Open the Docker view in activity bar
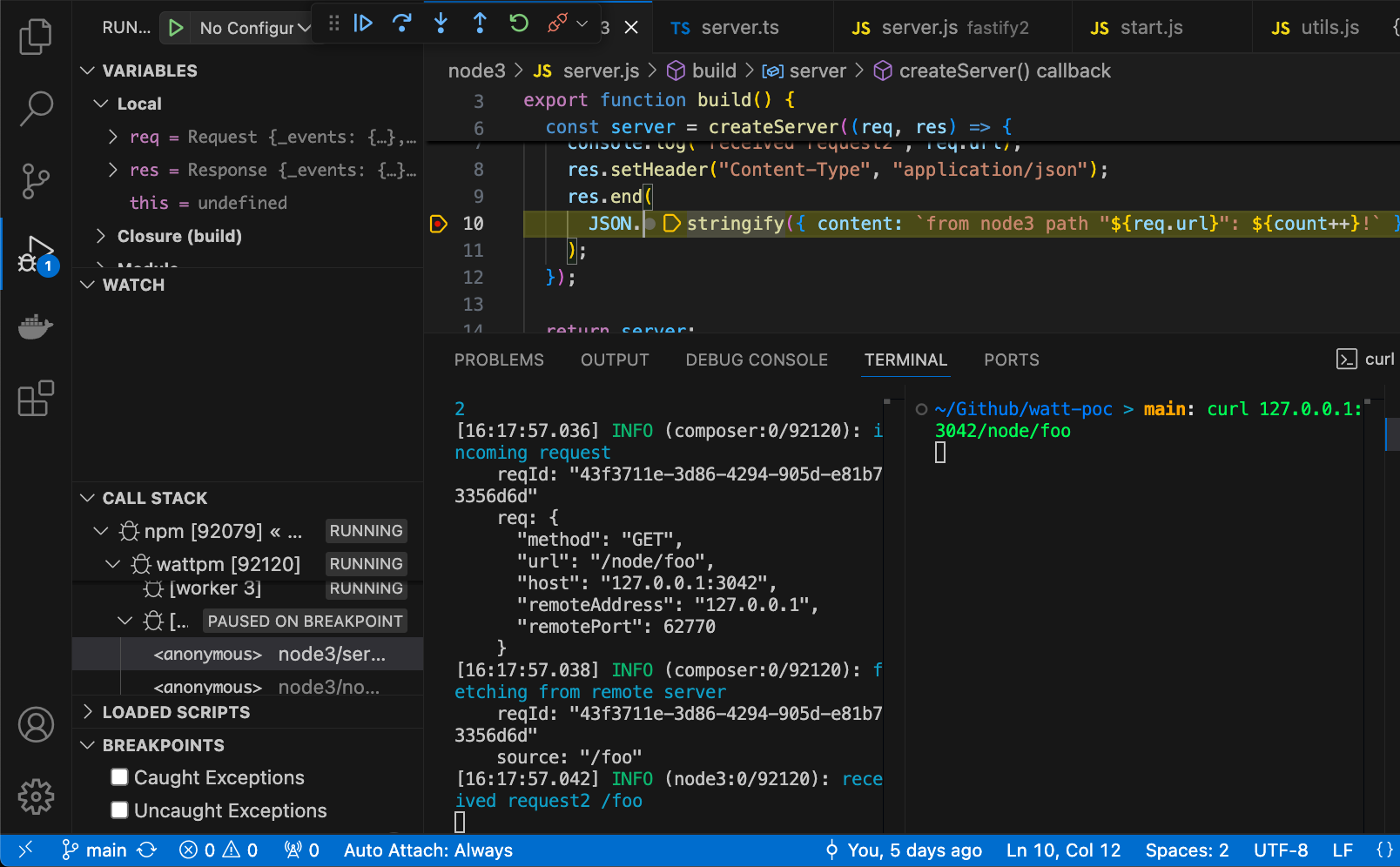The width and height of the screenshot is (1400, 867). (36, 326)
